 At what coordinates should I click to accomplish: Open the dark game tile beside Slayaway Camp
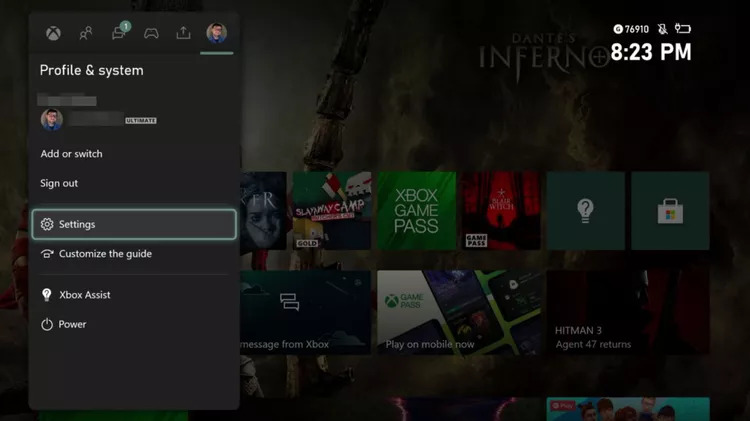tap(263, 210)
